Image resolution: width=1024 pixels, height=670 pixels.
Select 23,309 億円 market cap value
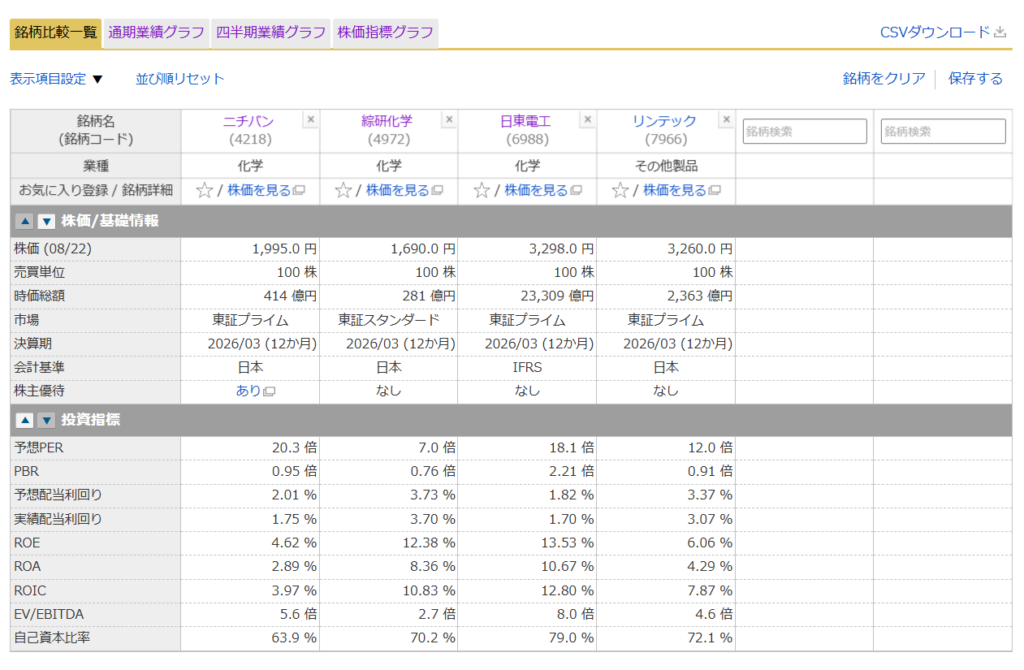(557, 296)
